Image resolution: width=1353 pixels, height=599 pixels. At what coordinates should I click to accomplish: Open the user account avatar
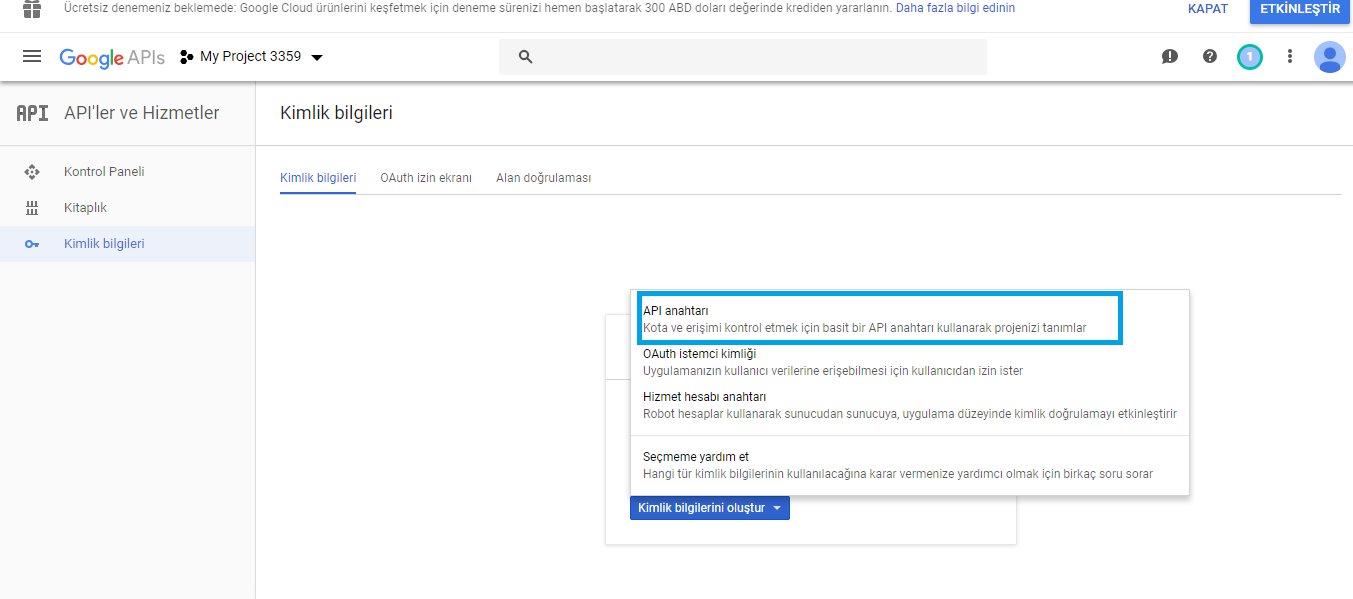1330,57
